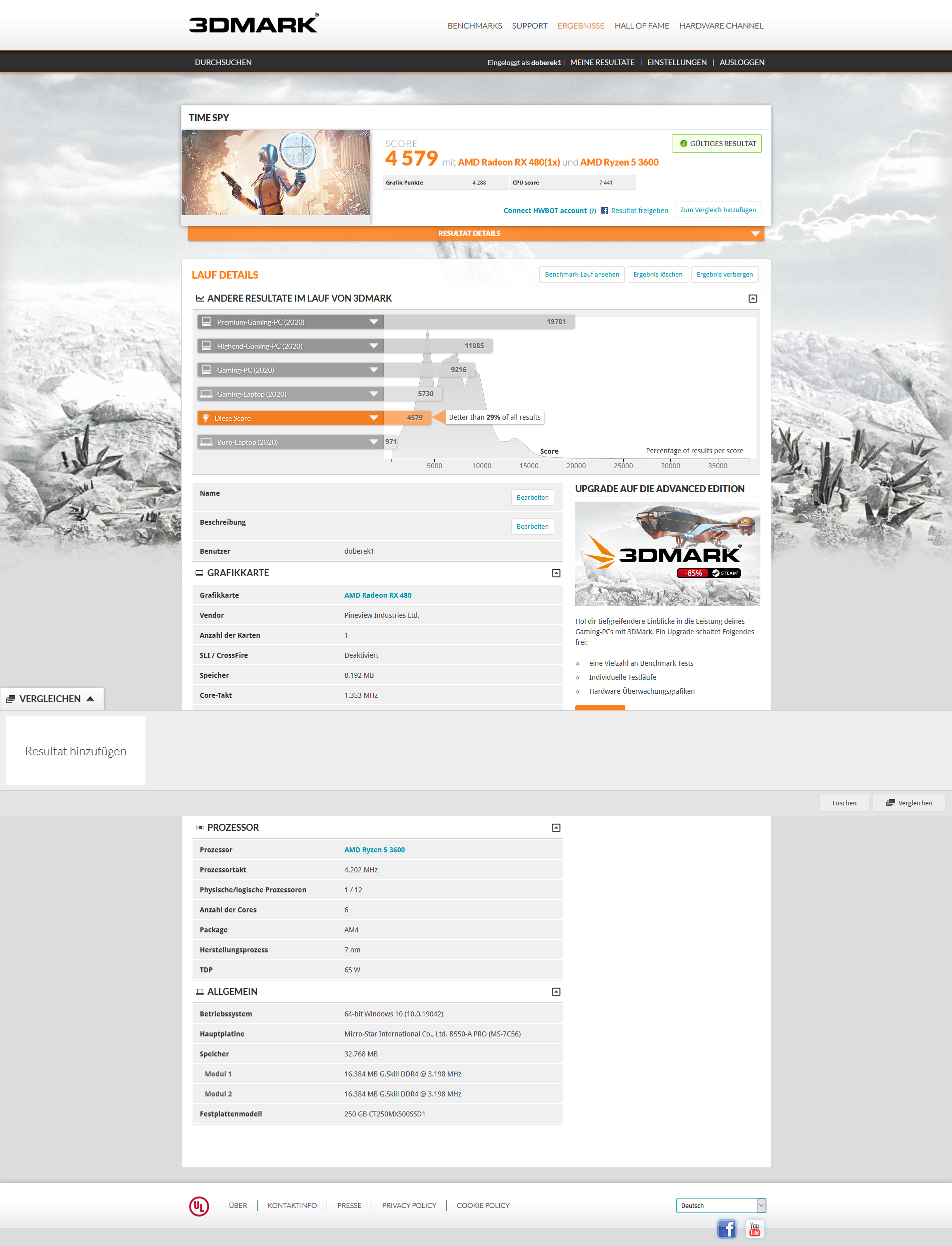952x1246 pixels.
Task: Click the Vergleichen button in compare bar
Action: tap(909, 803)
